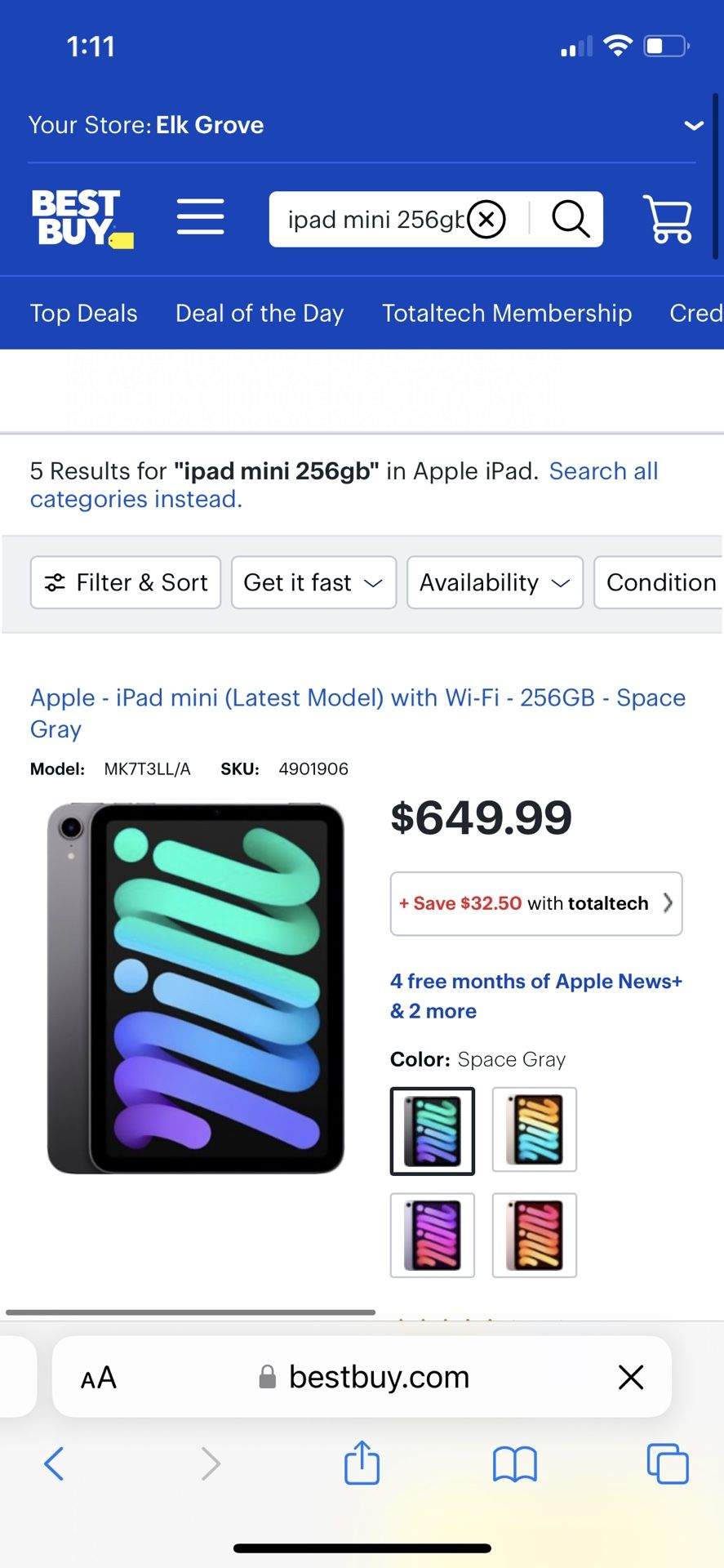This screenshot has width=724, height=1568.
Task: Switch to the Top Deals nav tab
Action: (x=83, y=313)
